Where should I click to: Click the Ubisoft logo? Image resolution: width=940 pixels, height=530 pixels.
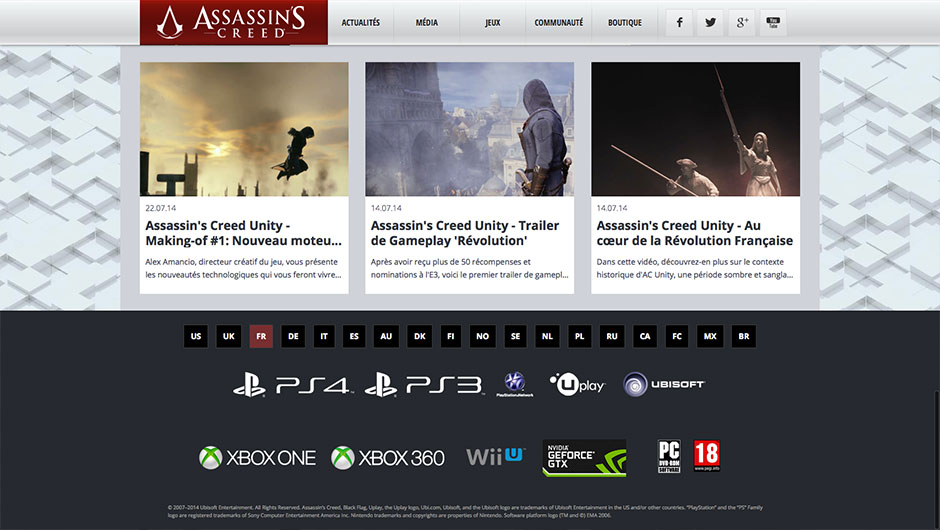click(664, 384)
